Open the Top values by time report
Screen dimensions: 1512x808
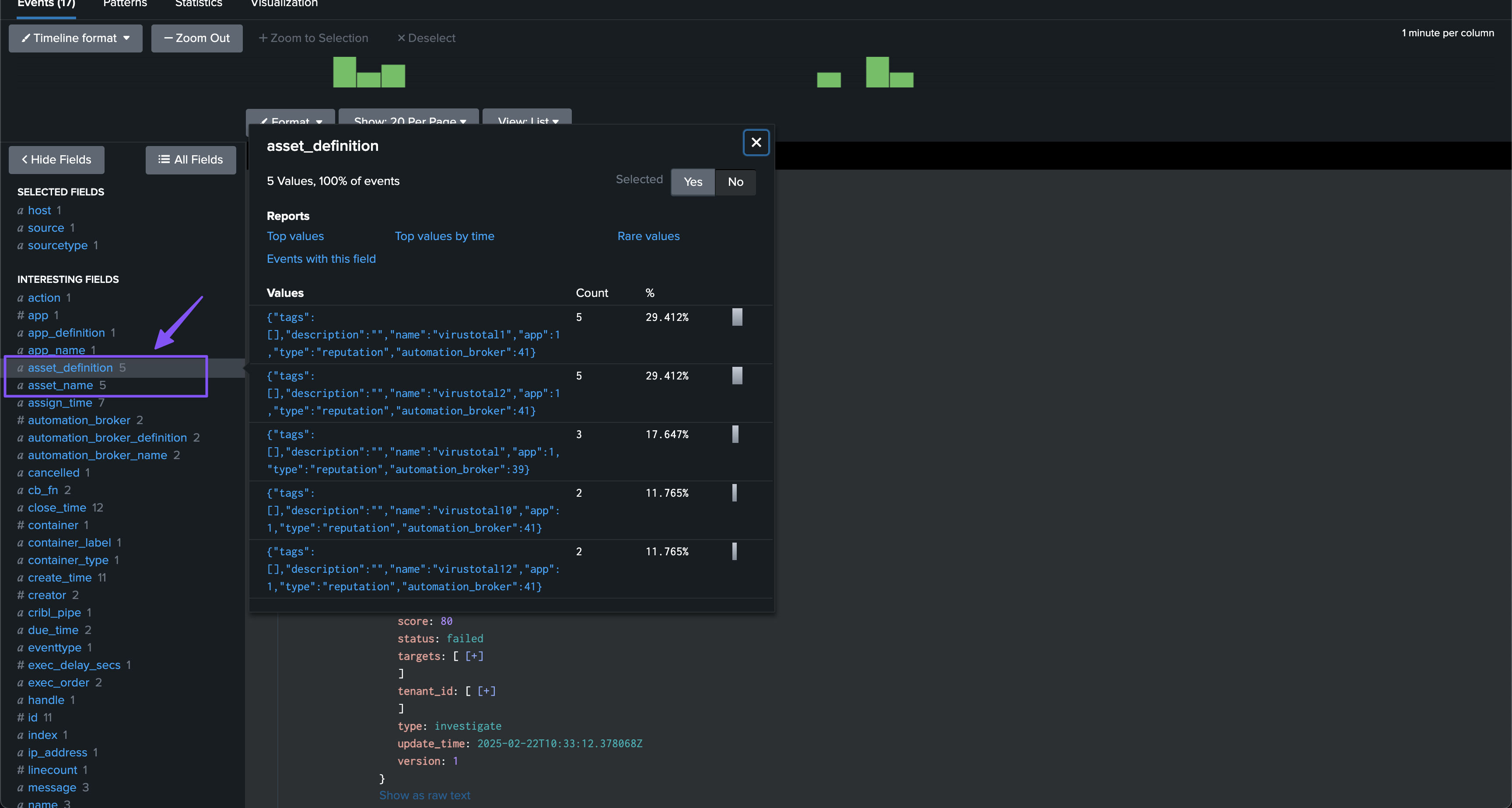coord(444,237)
